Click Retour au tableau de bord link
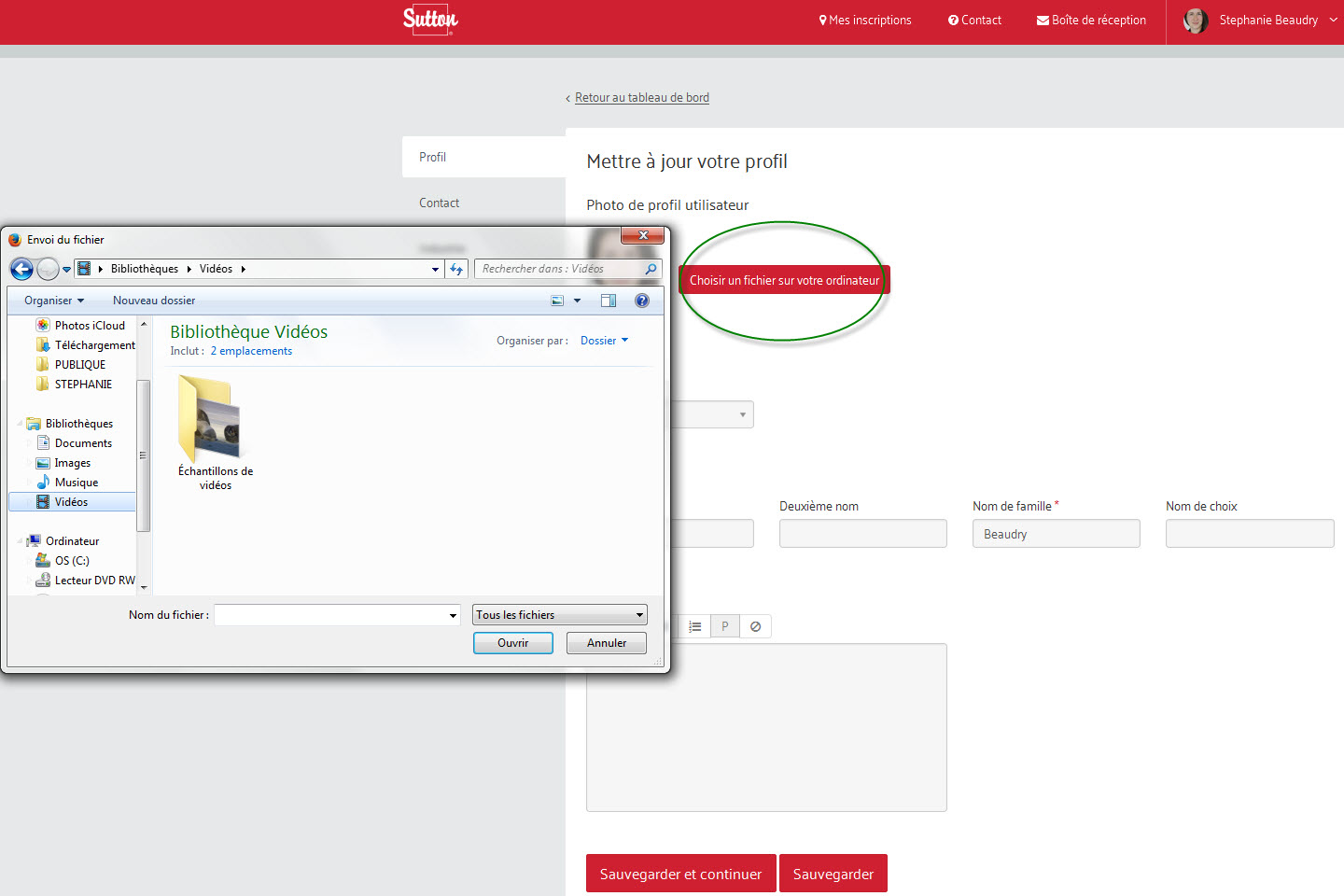Screen dimensions: 1344x896 (x=642, y=97)
